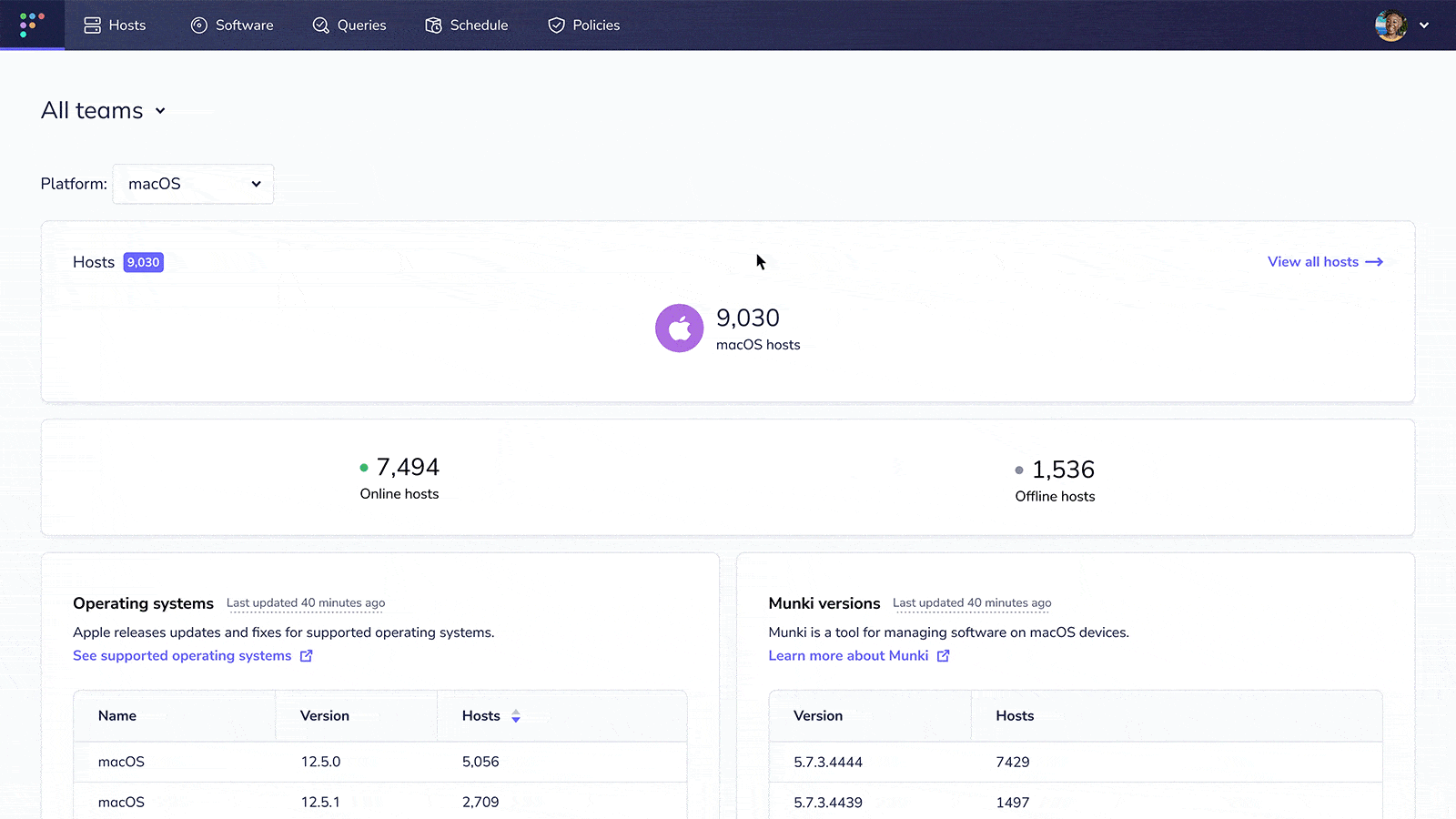Click the 5.7.3.4439 Munki version cell
This screenshot has height=819, width=1456.
pyautogui.click(x=828, y=803)
